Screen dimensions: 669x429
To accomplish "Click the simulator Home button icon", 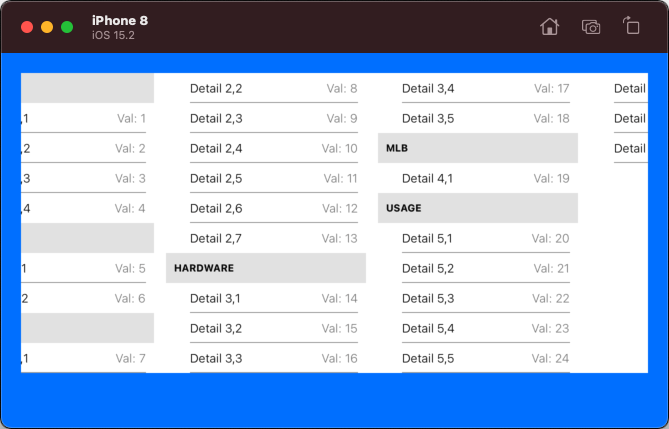I will coord(549,27).
